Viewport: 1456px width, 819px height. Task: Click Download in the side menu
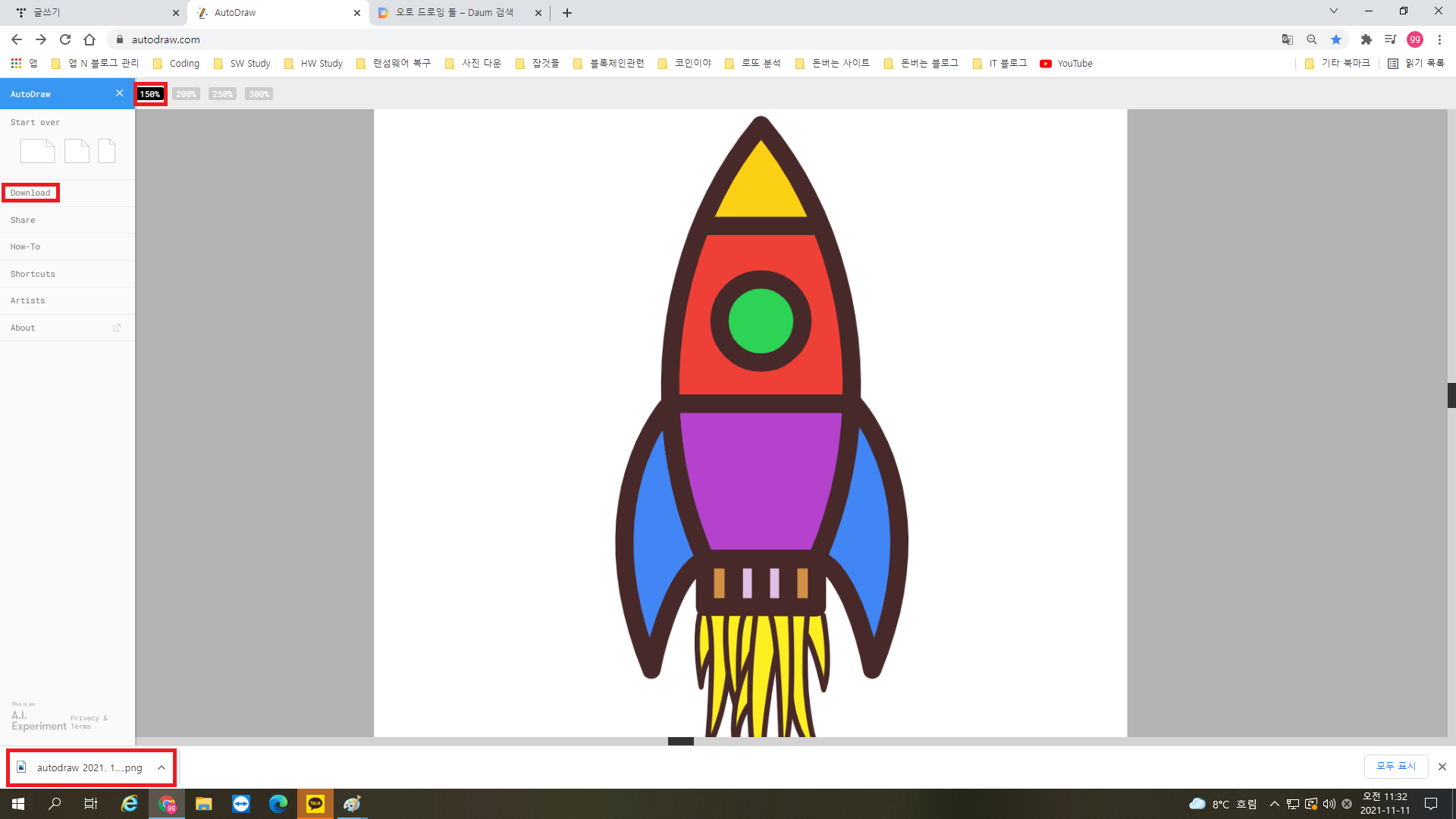click(x=30, y=193)
